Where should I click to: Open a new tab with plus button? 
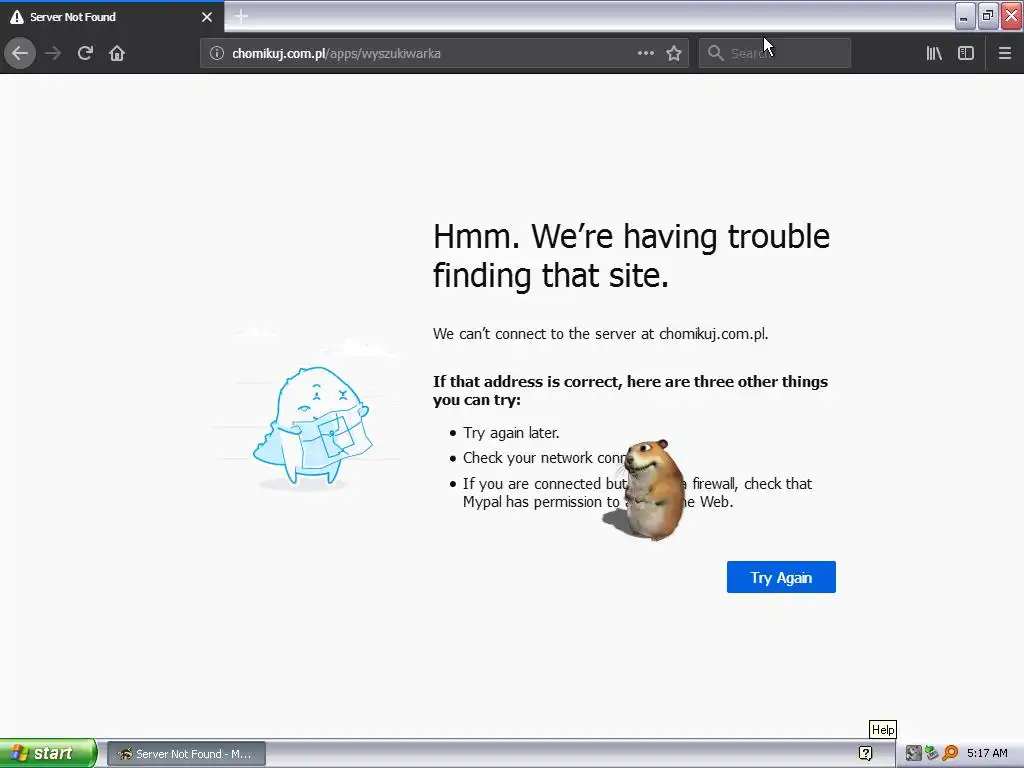click(x=241, y=16)
